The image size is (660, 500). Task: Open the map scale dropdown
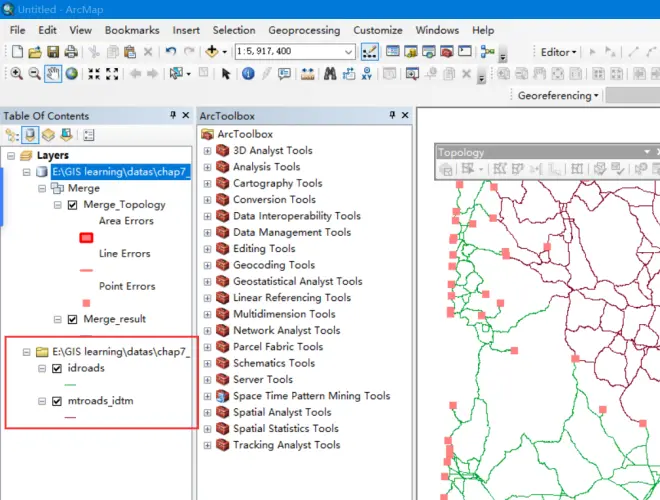coord(348,52)
